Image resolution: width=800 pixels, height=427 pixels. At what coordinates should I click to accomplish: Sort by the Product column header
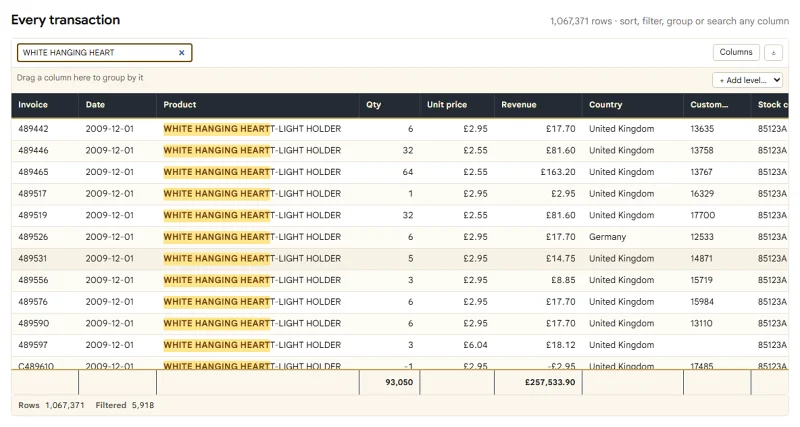[x=258, y=105]
